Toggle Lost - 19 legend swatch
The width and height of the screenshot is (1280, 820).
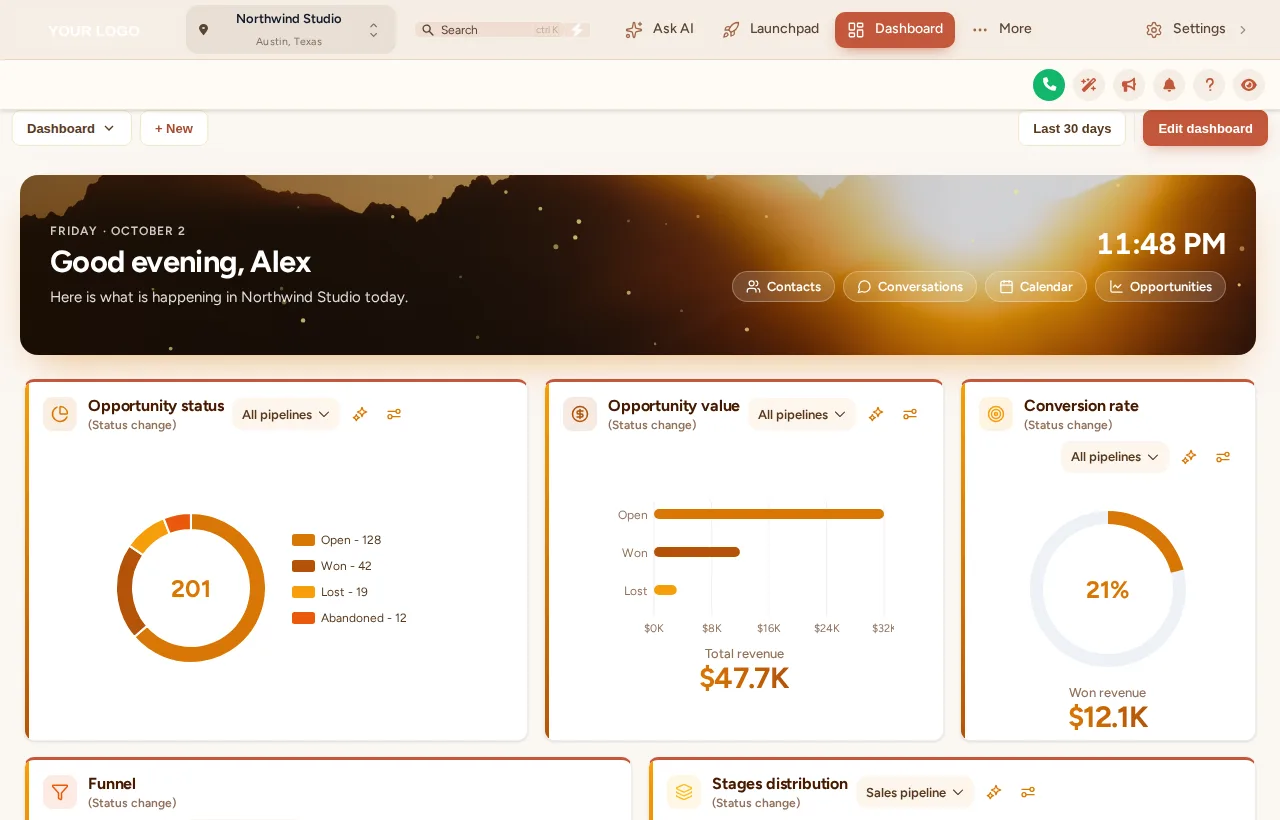pyautogui.click(x=303, y=592)
